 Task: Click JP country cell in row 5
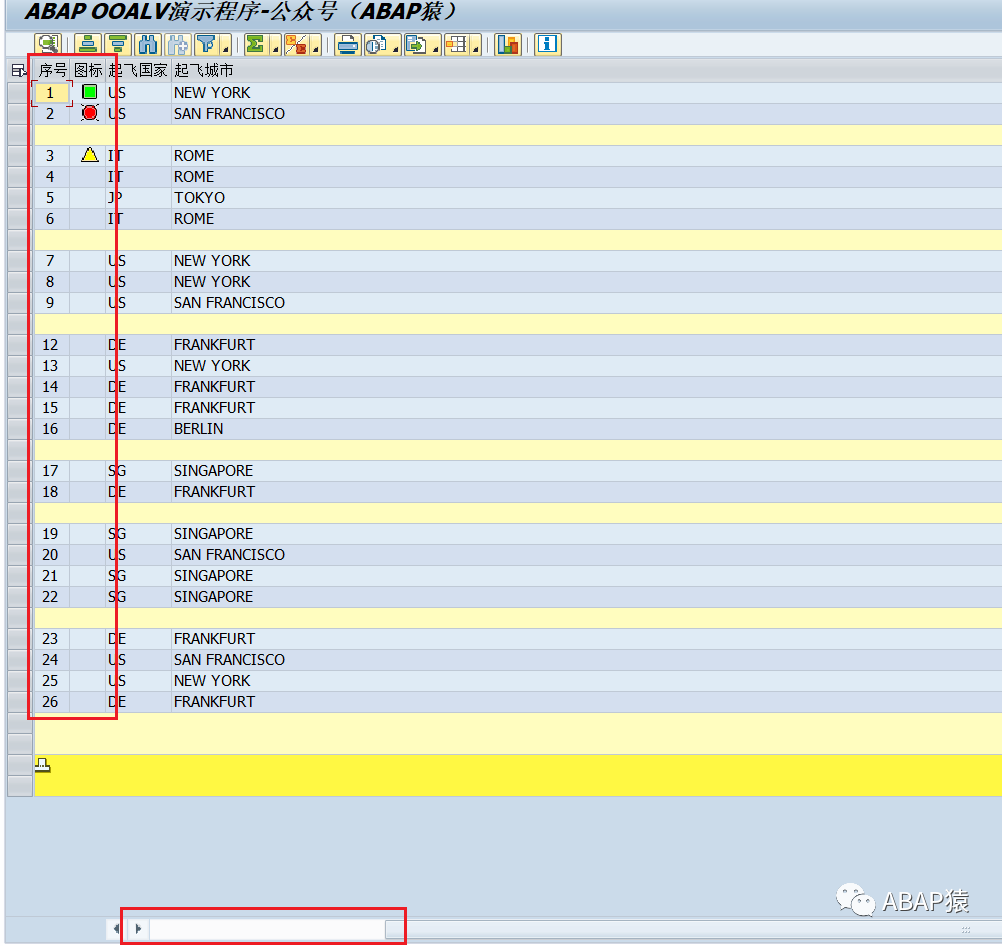click(138, 198)
